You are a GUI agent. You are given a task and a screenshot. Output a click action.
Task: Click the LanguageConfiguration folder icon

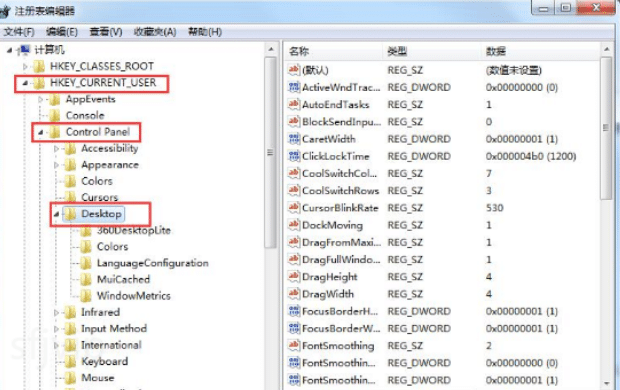pos(86,263)
